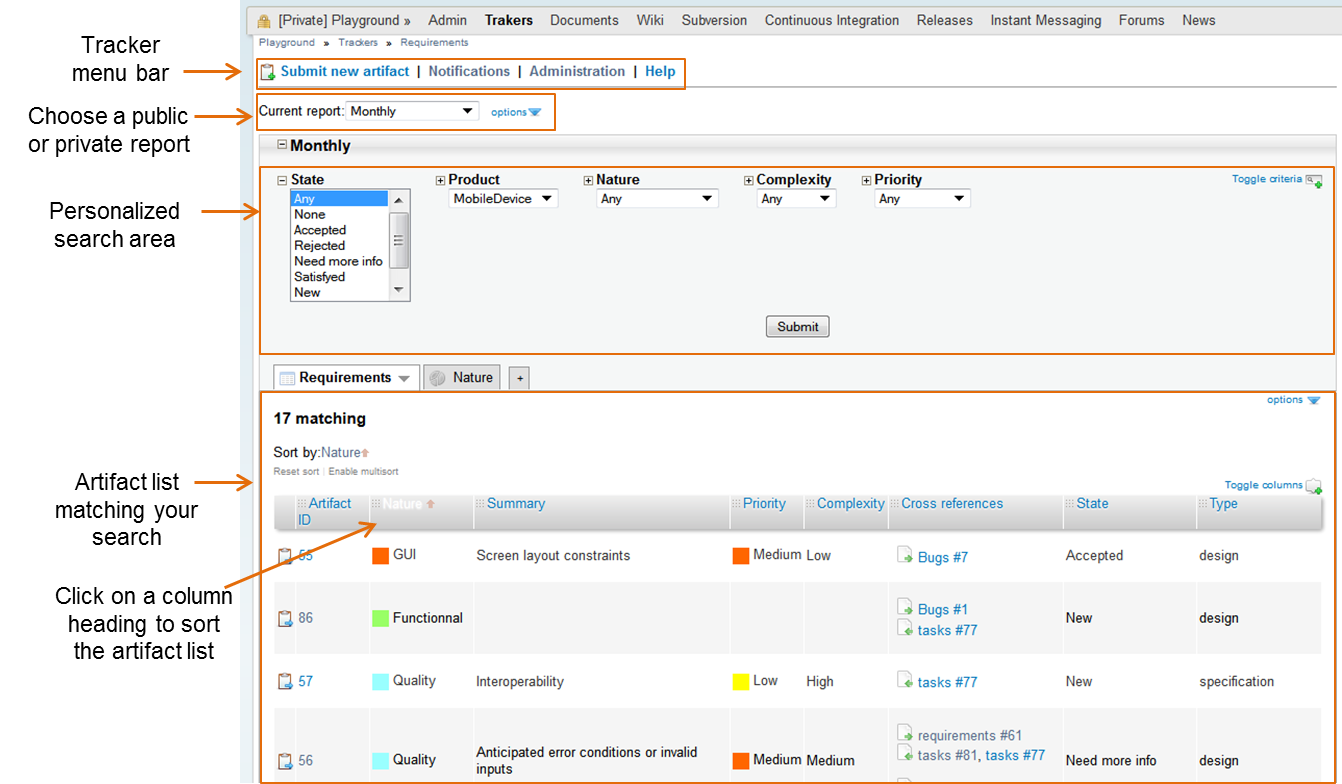Click the Playground project lock icon

pyautogui.click(x=264, y=21)
